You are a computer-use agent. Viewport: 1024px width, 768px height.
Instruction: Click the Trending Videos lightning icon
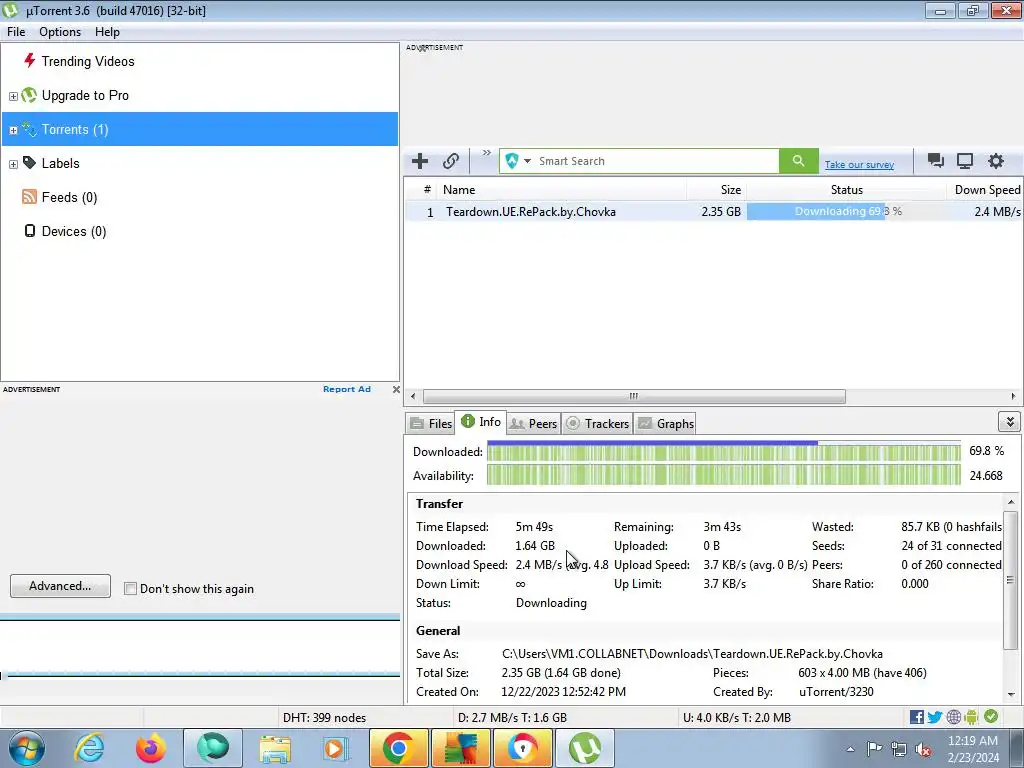coord(29,61)
